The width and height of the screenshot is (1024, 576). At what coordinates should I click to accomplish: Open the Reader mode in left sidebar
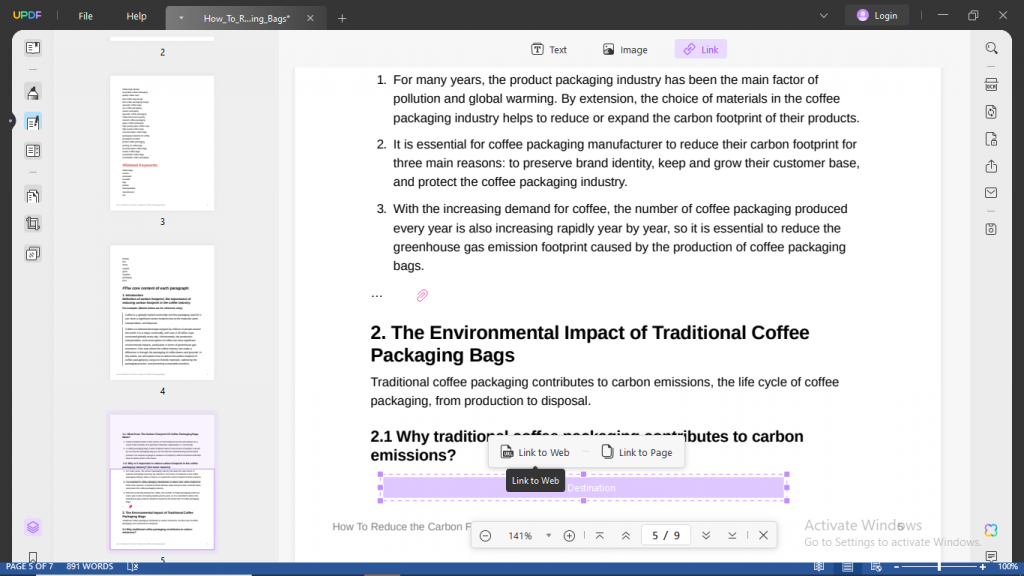pos(33,48)
